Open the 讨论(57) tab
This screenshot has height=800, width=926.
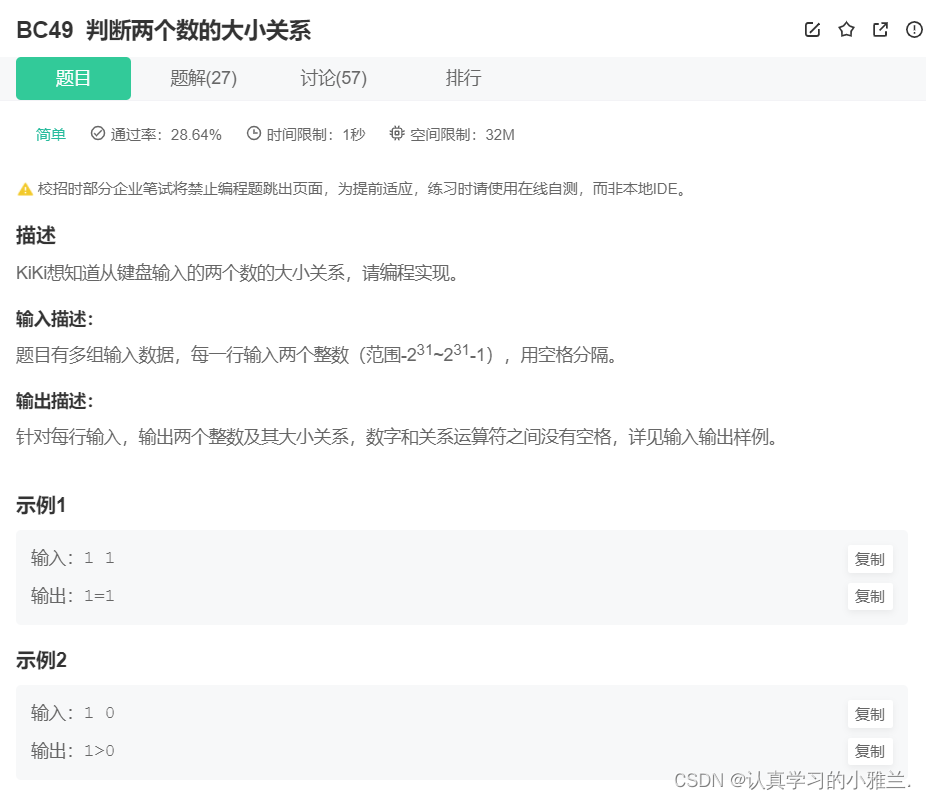coord(333,79)
